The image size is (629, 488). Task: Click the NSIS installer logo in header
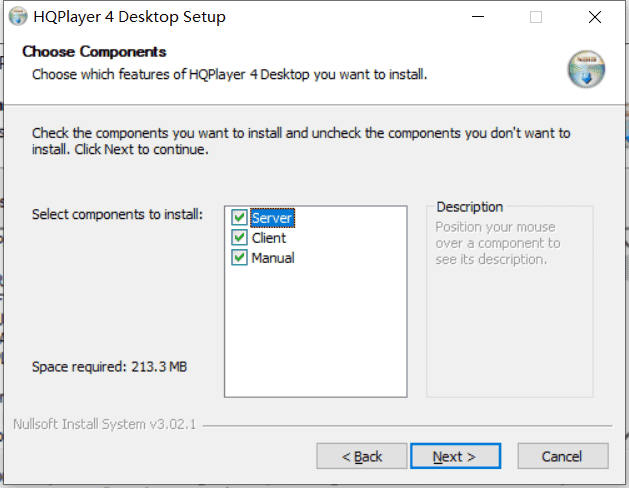586,69
